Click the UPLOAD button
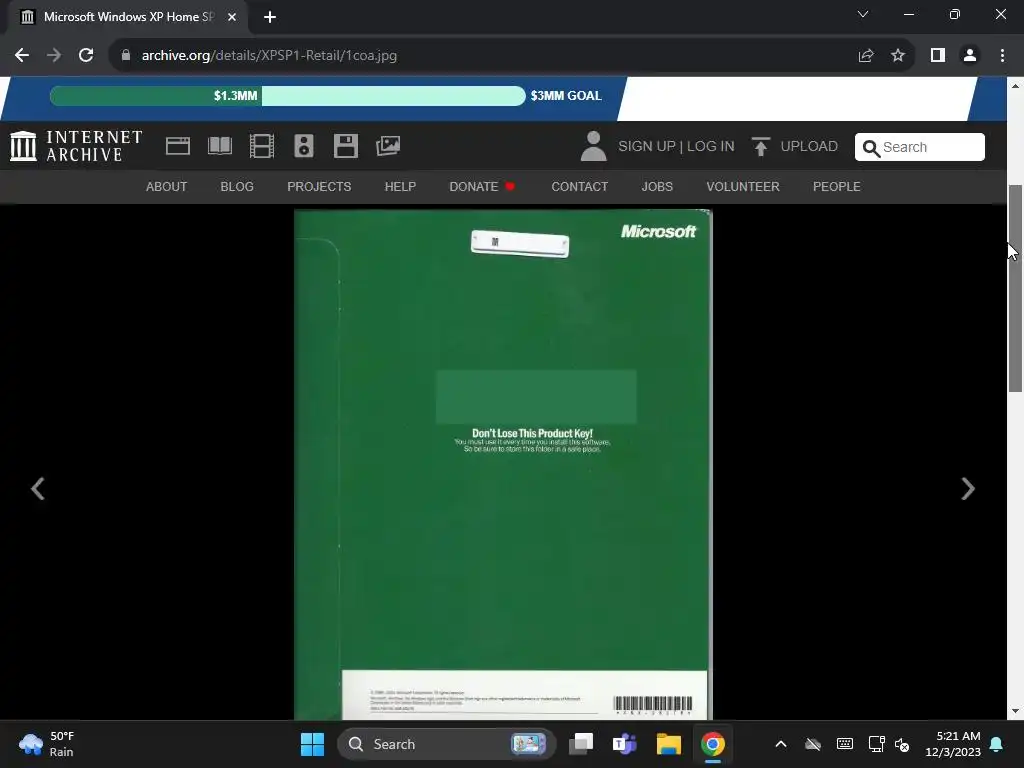The image size is (1024, 768). (x=794, y=146)
